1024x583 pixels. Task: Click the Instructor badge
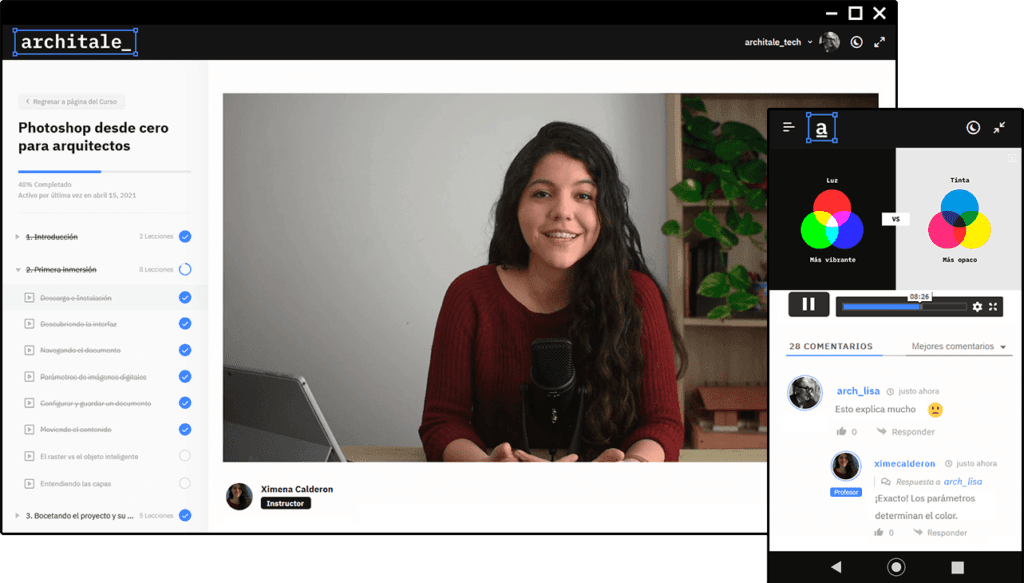(285, 503)
